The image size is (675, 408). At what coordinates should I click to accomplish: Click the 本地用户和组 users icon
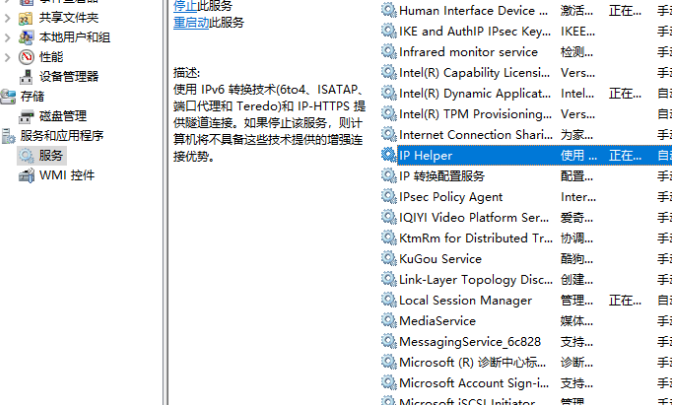coord(27,37)
